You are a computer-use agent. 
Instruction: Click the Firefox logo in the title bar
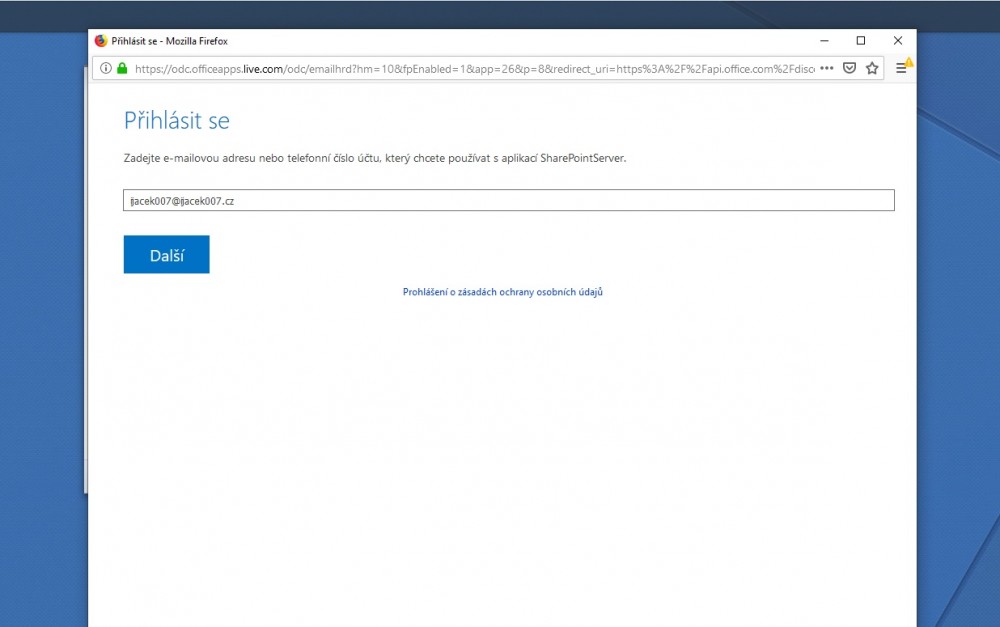(101, 41)
